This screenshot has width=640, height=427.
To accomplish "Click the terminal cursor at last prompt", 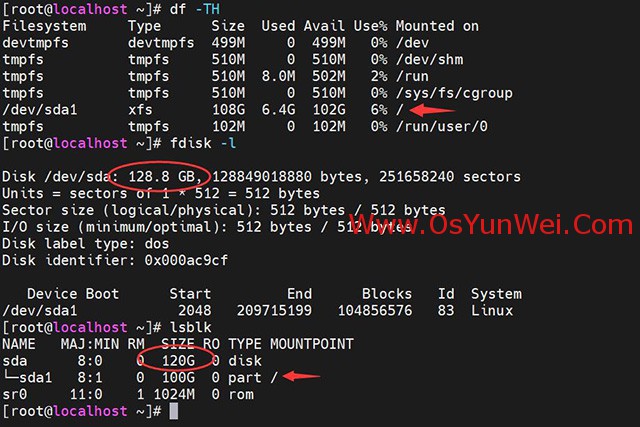I will [x=174, y=411].
